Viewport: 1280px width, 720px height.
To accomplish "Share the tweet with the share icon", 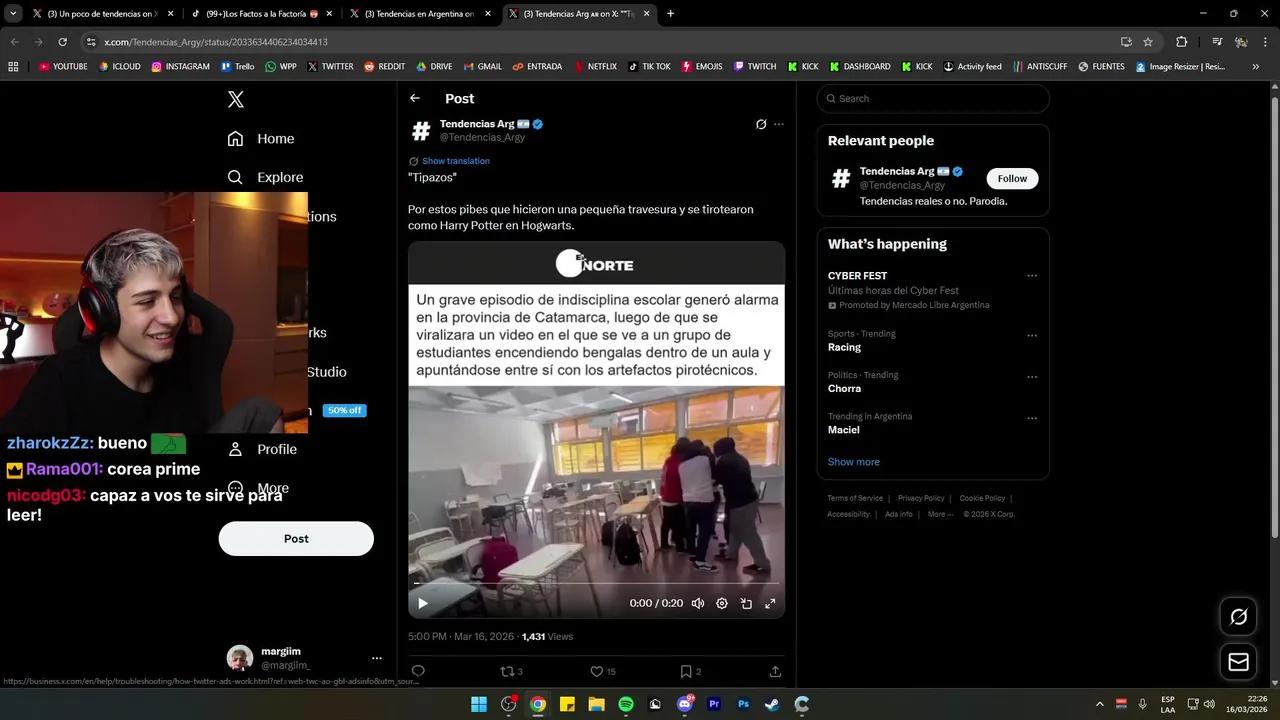I will (775, 671).
